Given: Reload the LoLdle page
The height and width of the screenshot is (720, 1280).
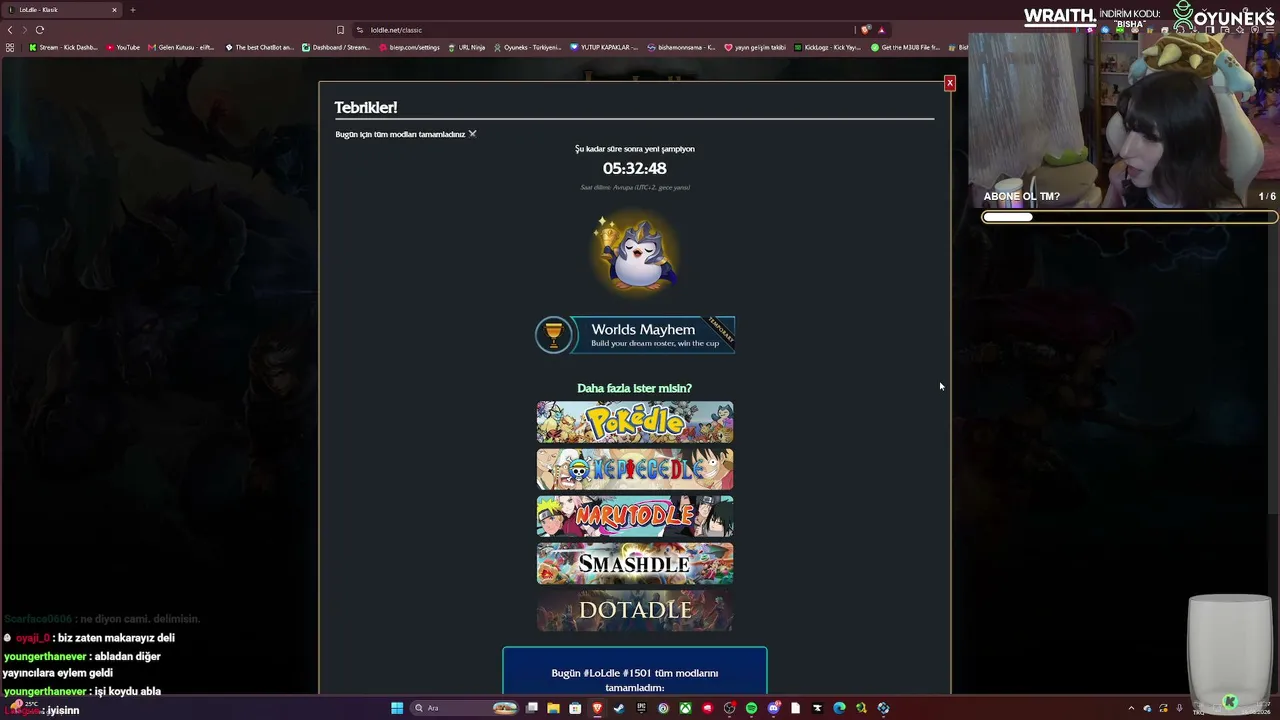Looking at the screenshot, I should pyautogui.click(x=40, y=30).
